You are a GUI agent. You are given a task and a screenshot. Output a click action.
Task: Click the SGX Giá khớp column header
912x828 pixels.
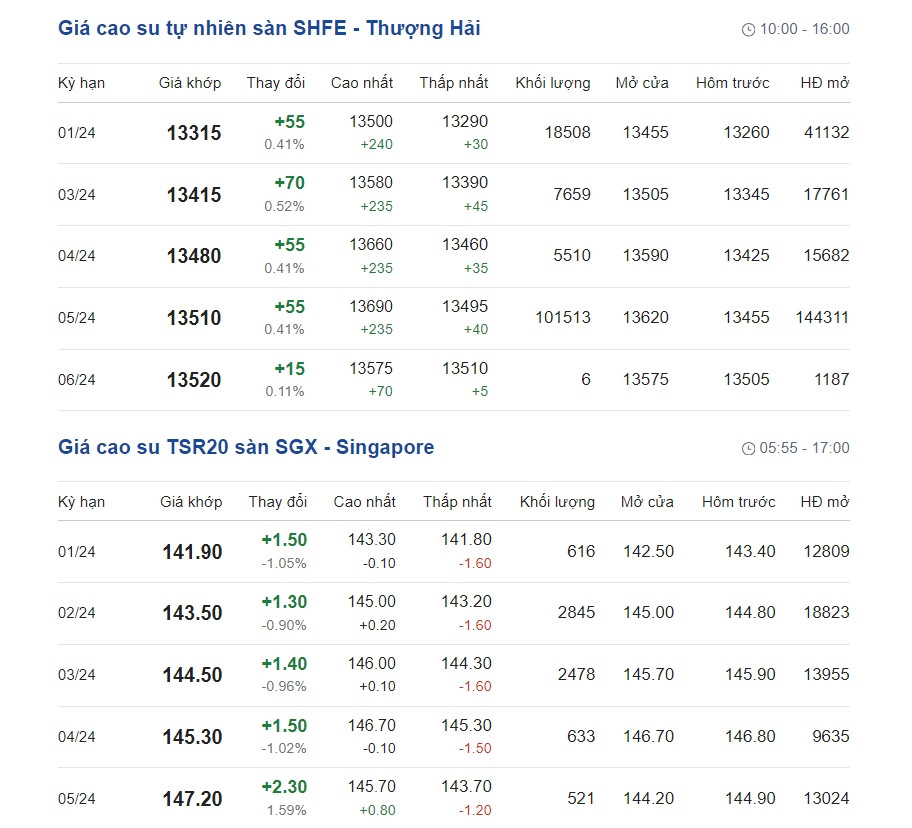tap(191, 502)
